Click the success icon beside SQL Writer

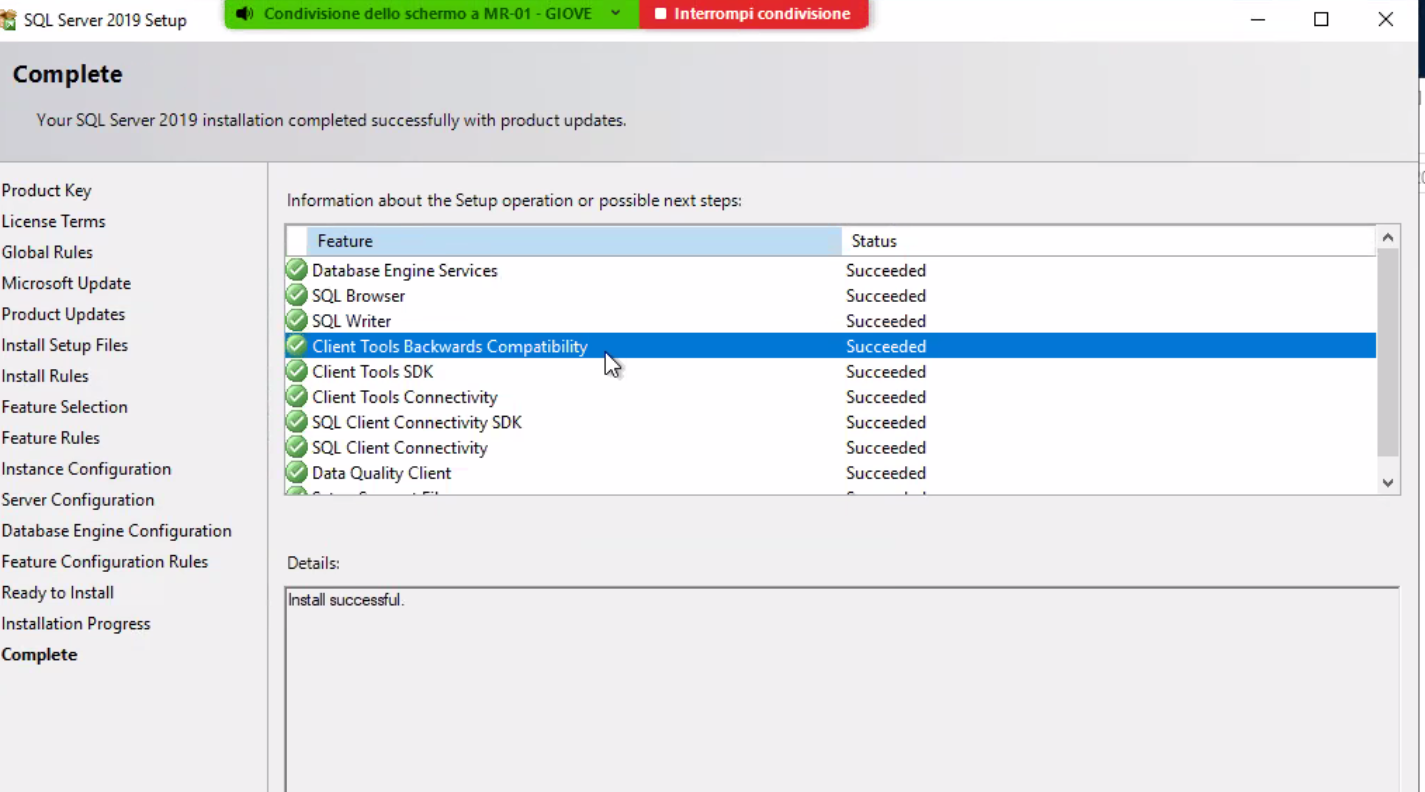pyautogui.click(x=296, y=320)
